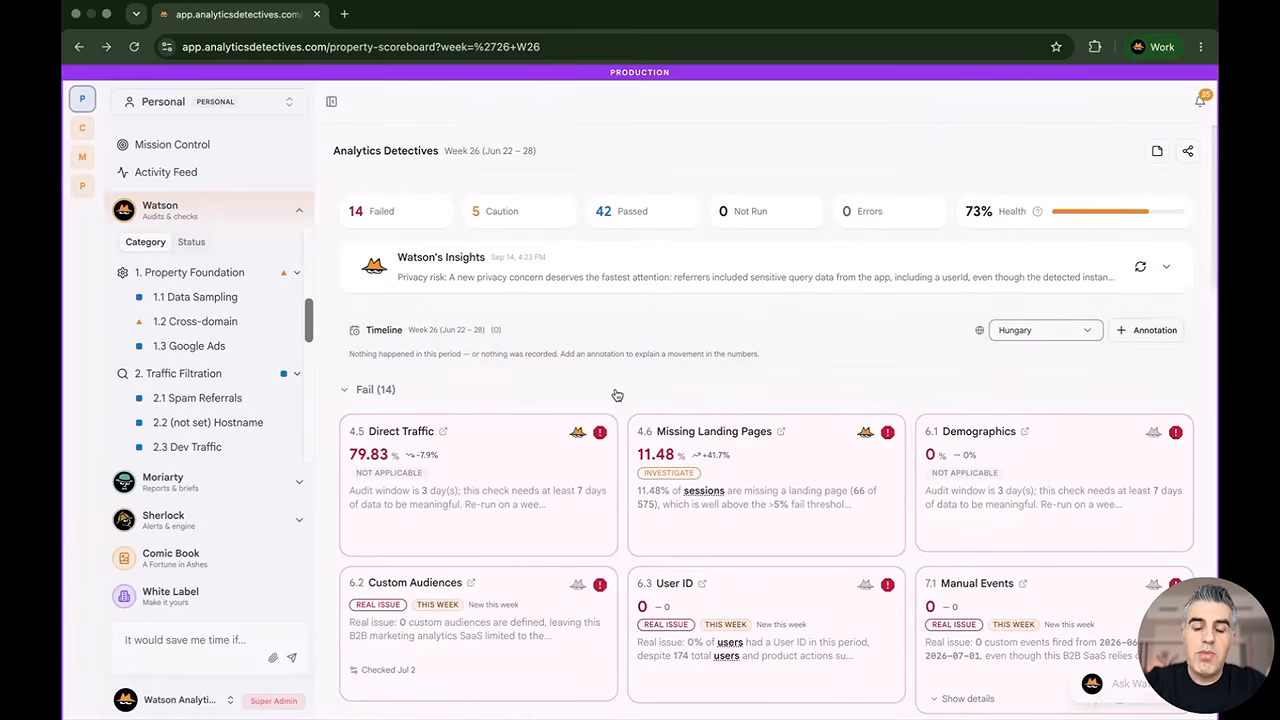This screenshot has width=1280, height=720.
Task: Open the Personal workspace selector
Action: 209,101
